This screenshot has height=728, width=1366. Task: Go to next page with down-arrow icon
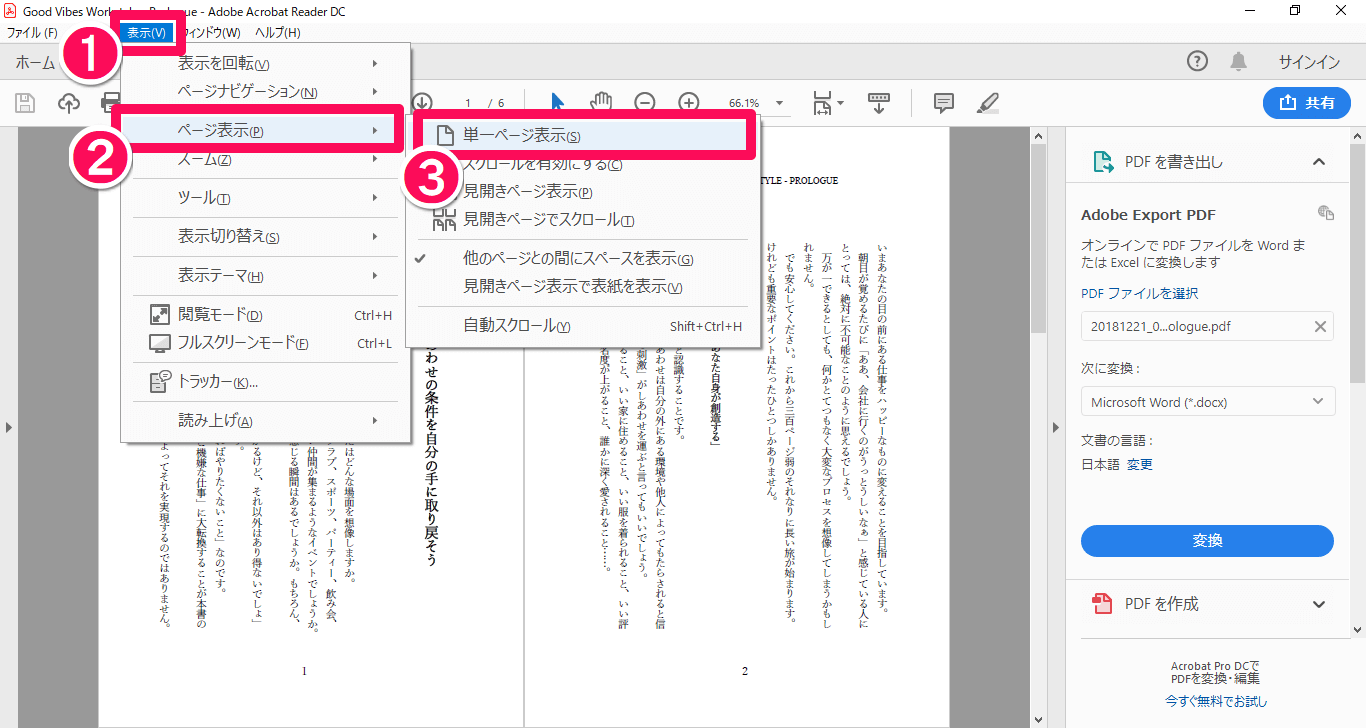coord(422,102)
